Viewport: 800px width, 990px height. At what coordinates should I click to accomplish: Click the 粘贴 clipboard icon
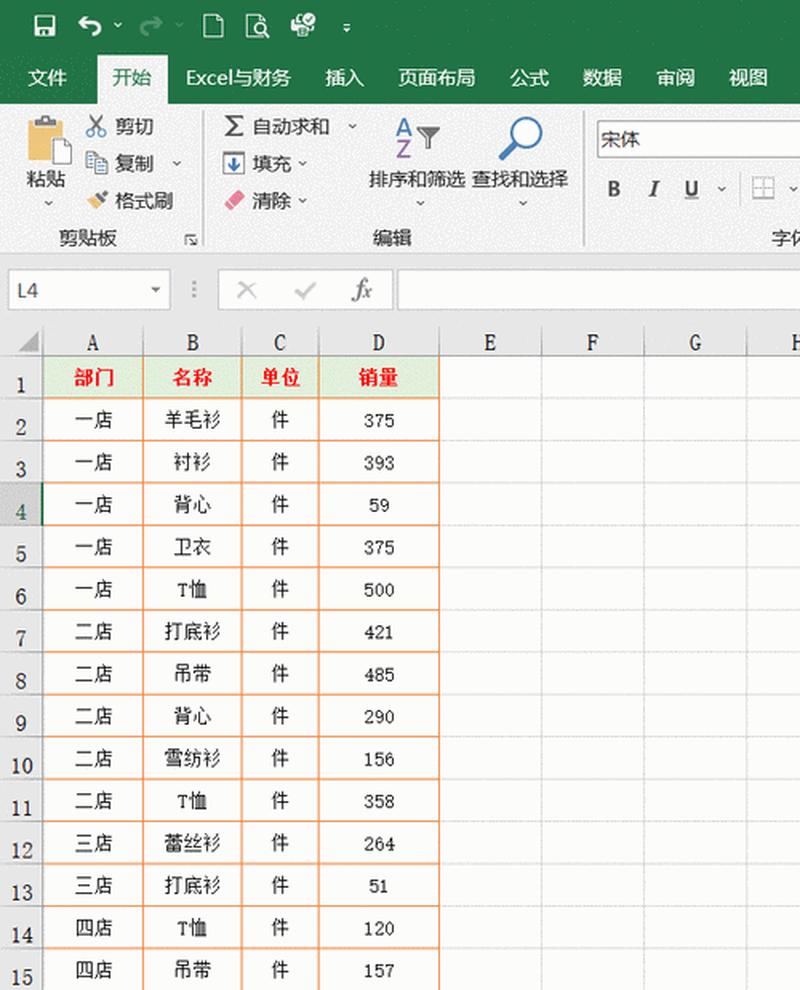click(x=48, y=140)
